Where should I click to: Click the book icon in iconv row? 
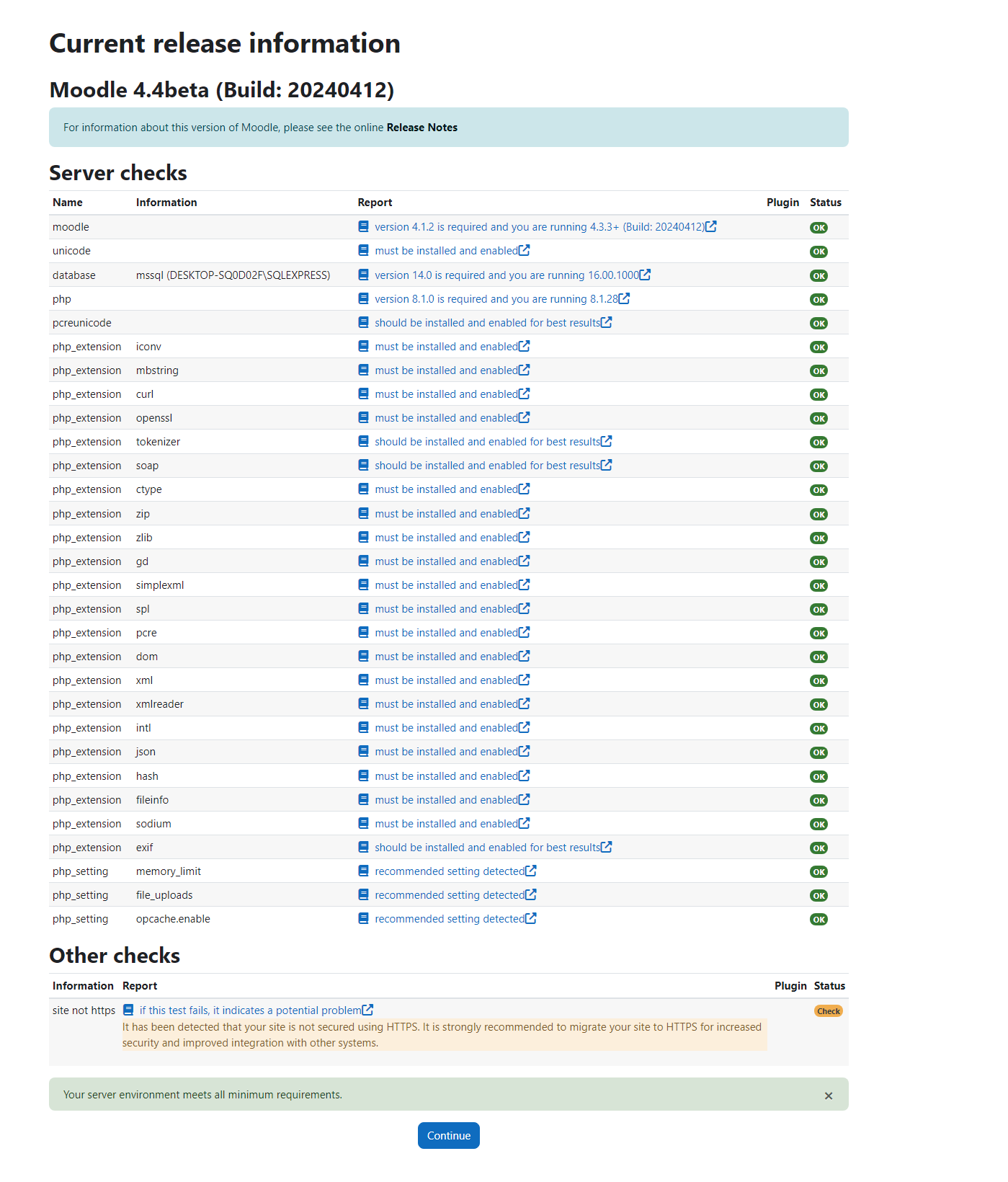click(364, 347)
